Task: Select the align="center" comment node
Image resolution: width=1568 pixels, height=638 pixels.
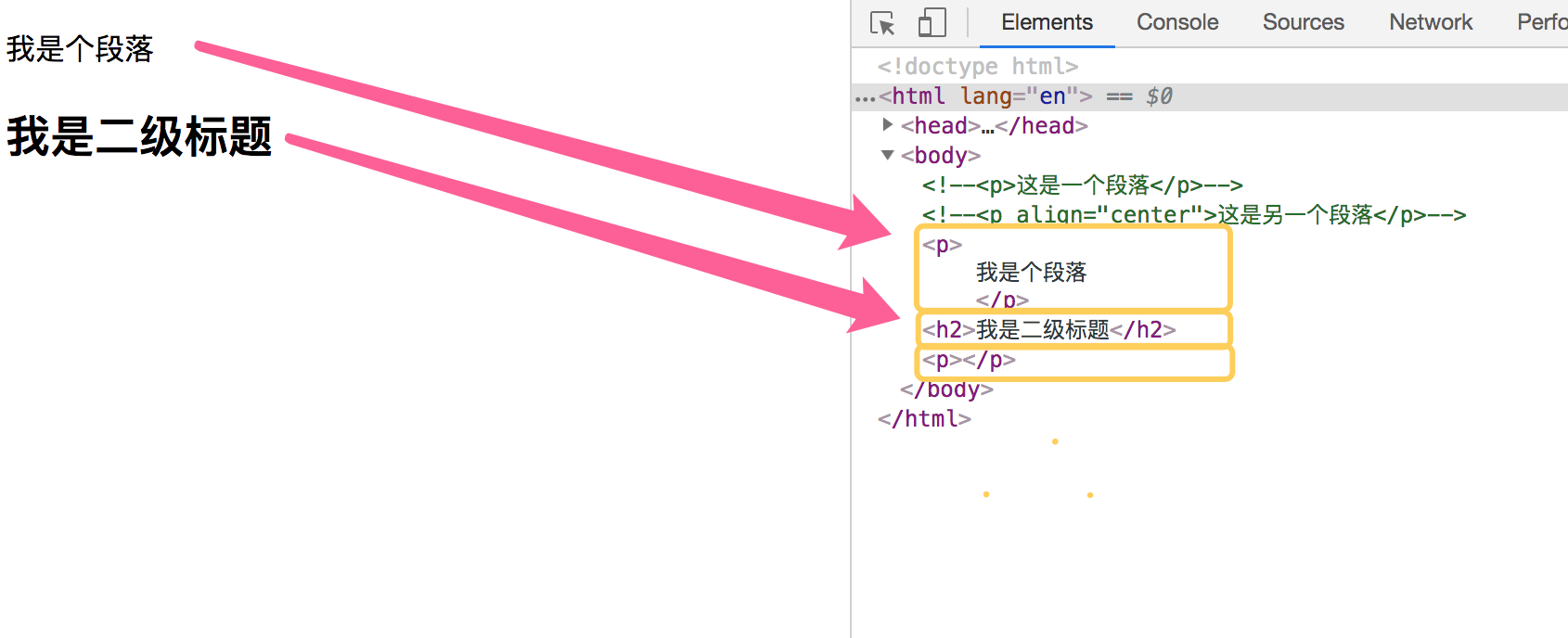Action: pyautogui.click(x=1193, y=215)
